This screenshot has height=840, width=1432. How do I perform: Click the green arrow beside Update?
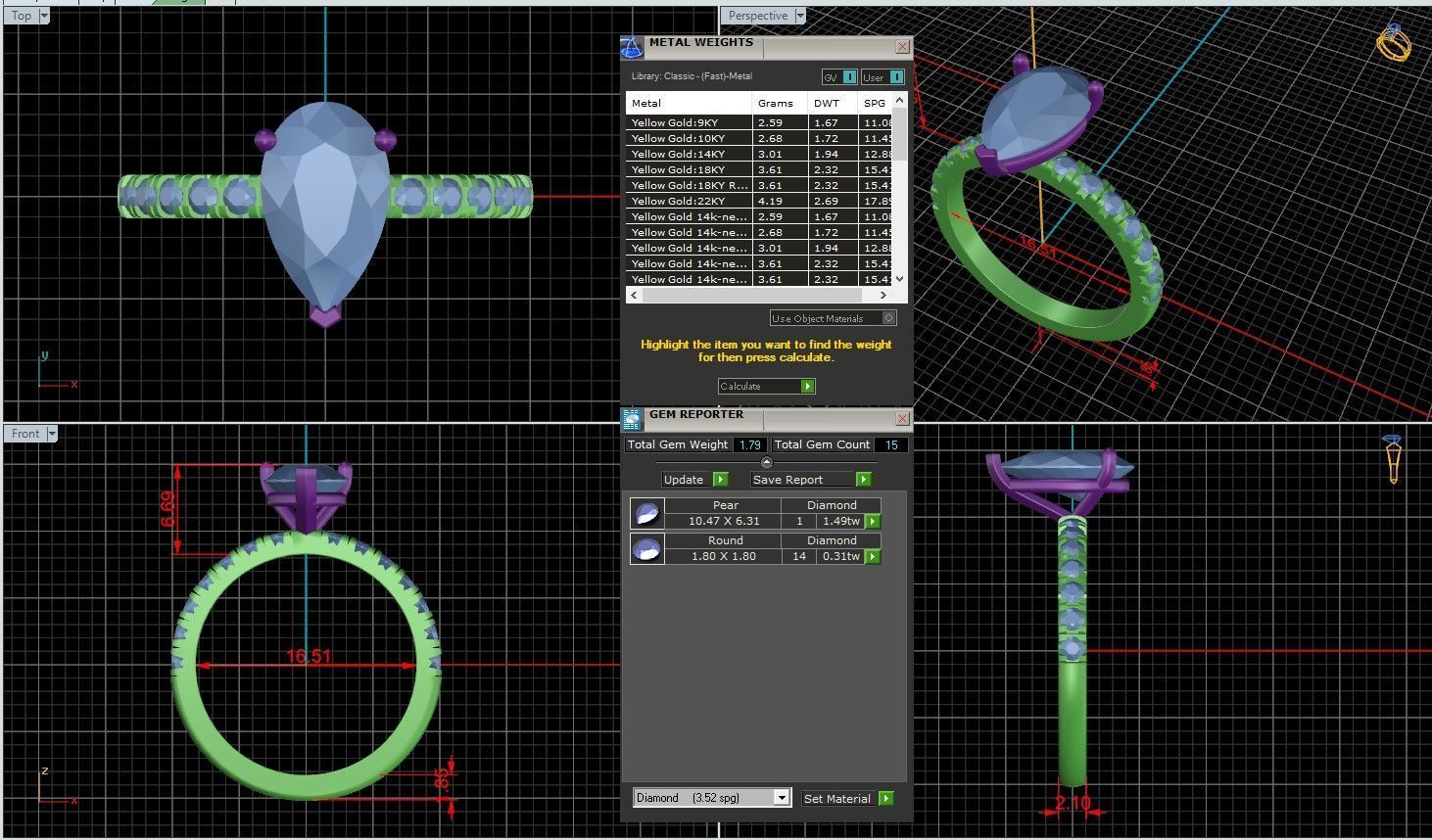[721, 480]
